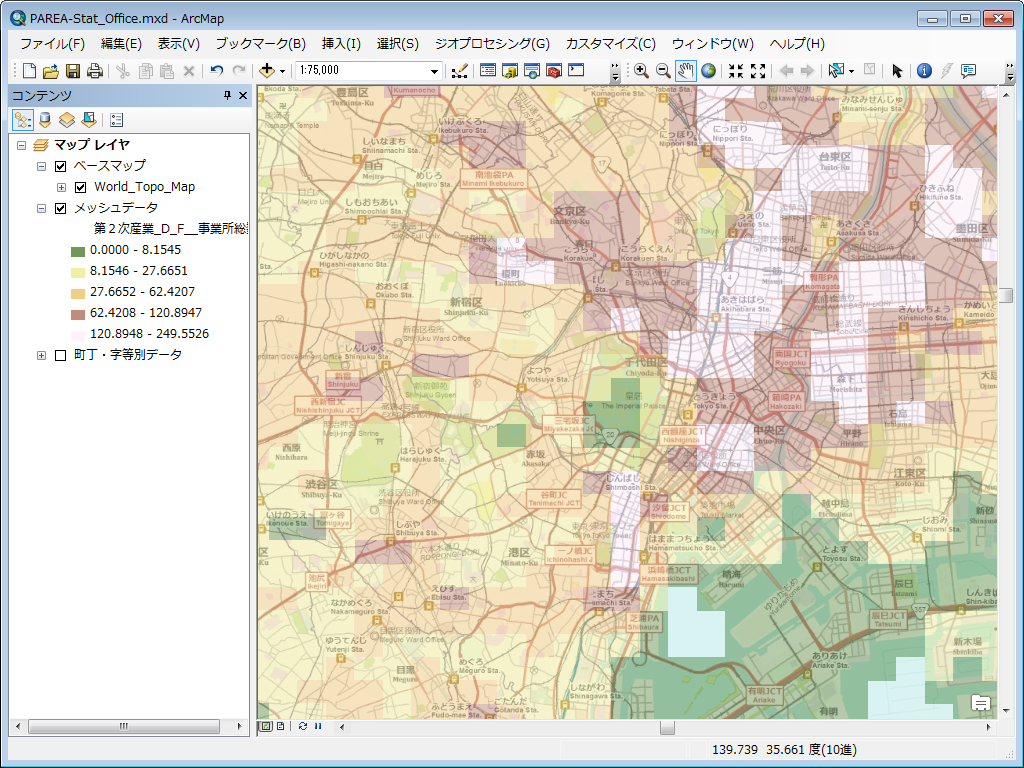The height and width of the screenshot is (768, 1024).
Task: Open Select Features tool dropdown arrow
Action: 851,71
